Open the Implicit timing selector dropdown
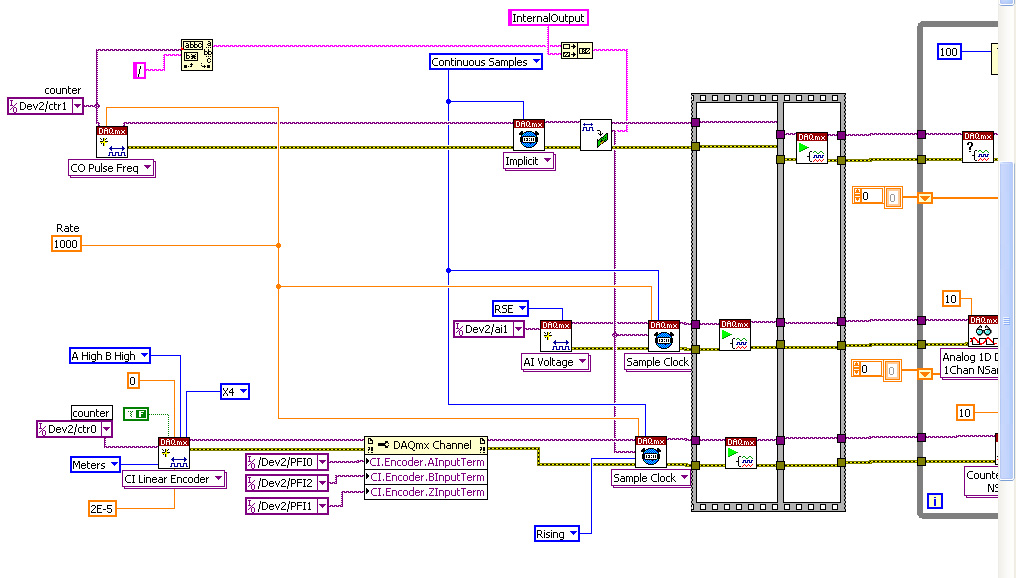1017x578 pixels. (547, 160)
